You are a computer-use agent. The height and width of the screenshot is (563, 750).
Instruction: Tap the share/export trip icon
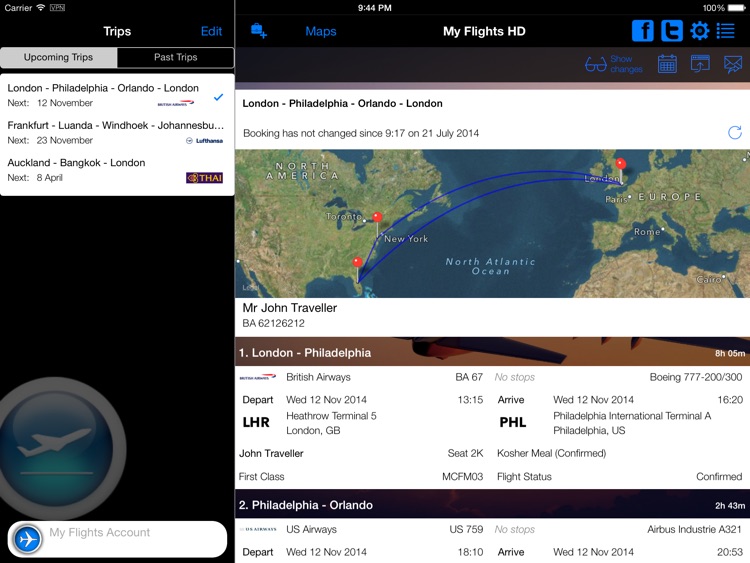(700, 64)
